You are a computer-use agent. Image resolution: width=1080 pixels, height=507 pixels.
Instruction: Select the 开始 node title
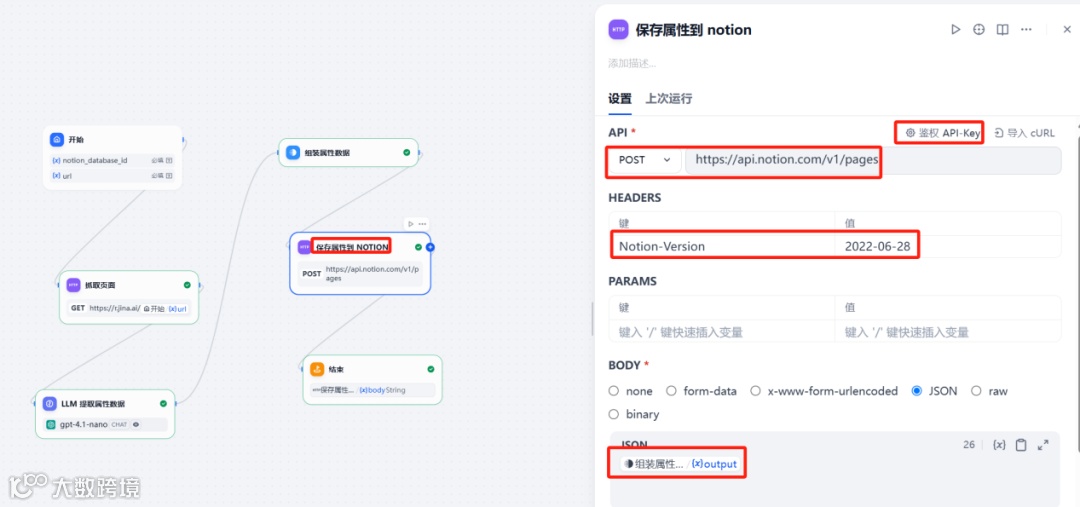click(x=76, y=139)
